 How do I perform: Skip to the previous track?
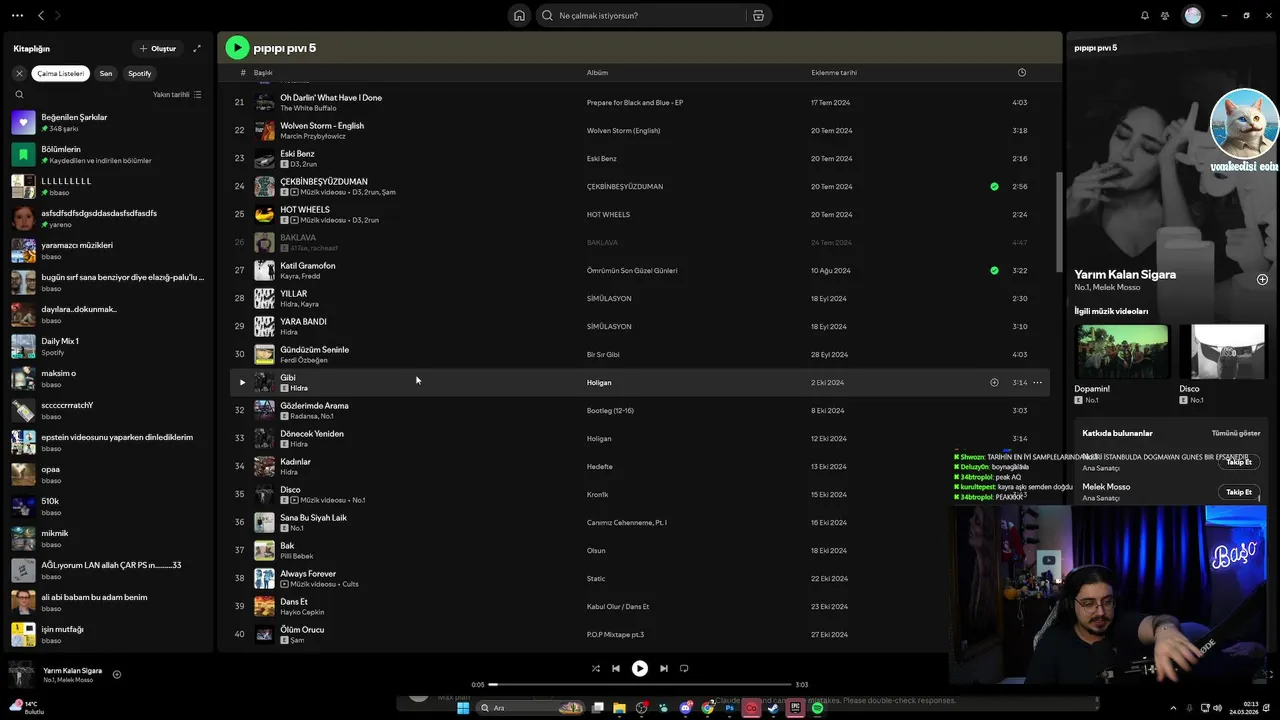click(616, 668)
